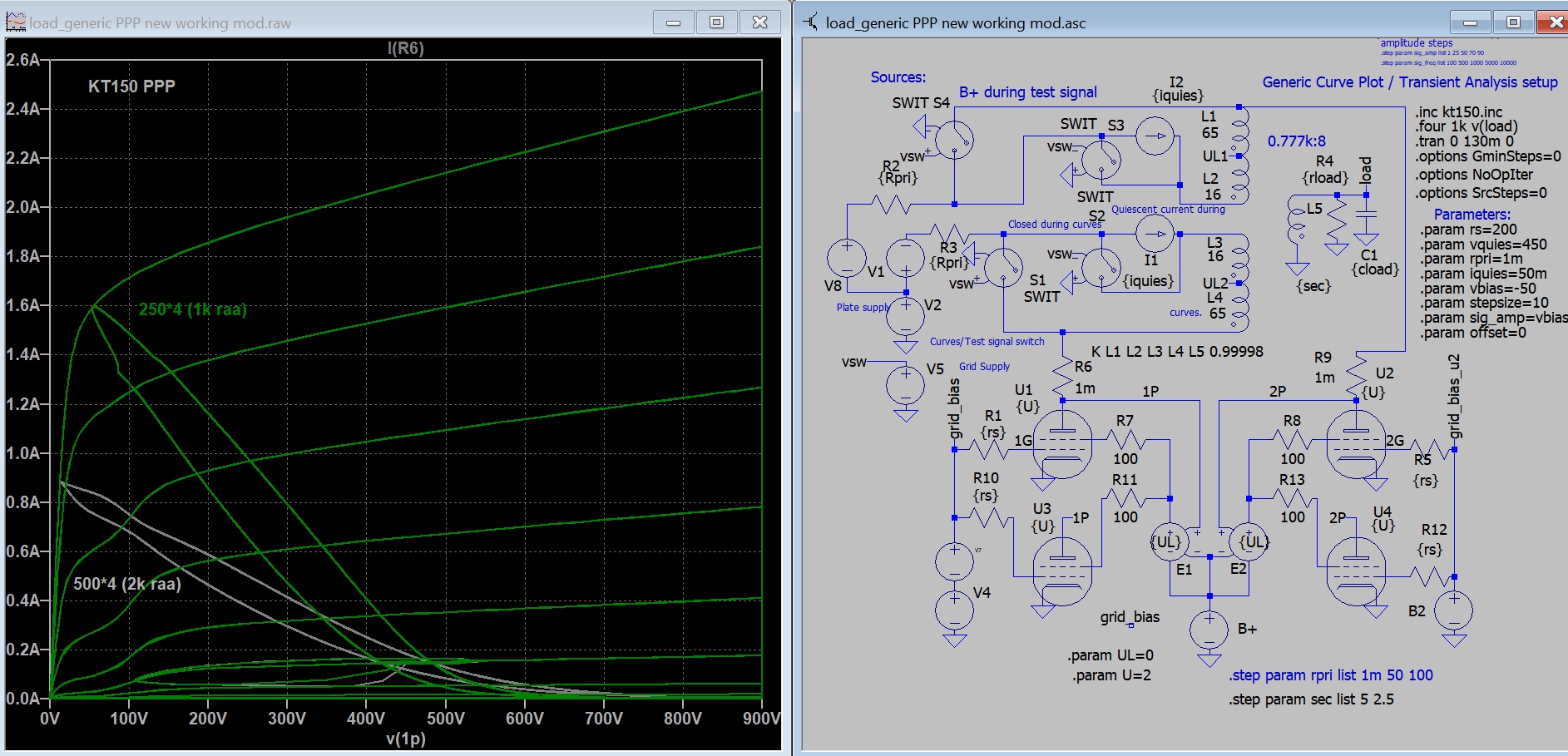Select resistor R7 symbol
1568x756 pixels.
tap(1125, 440)
